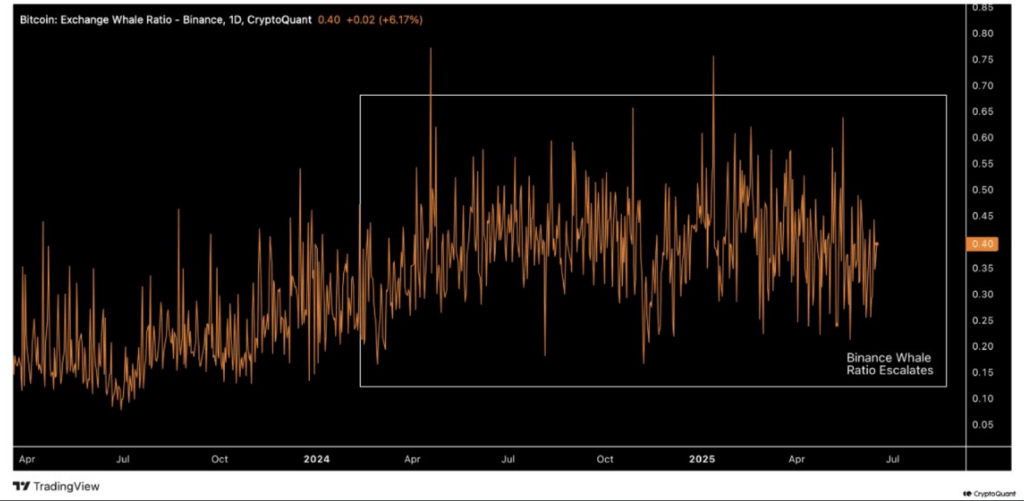Click the 0.50 price scale label
The width and height of the screenshot is (1024, 501).
pos(981,190)
